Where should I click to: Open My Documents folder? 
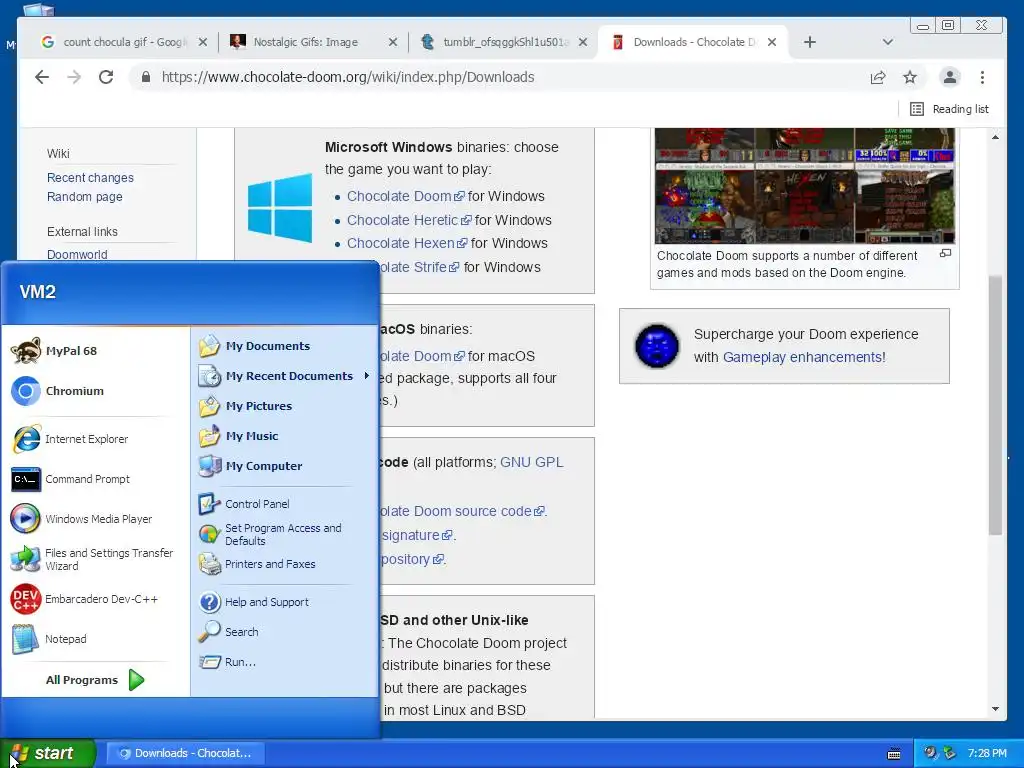284,345
